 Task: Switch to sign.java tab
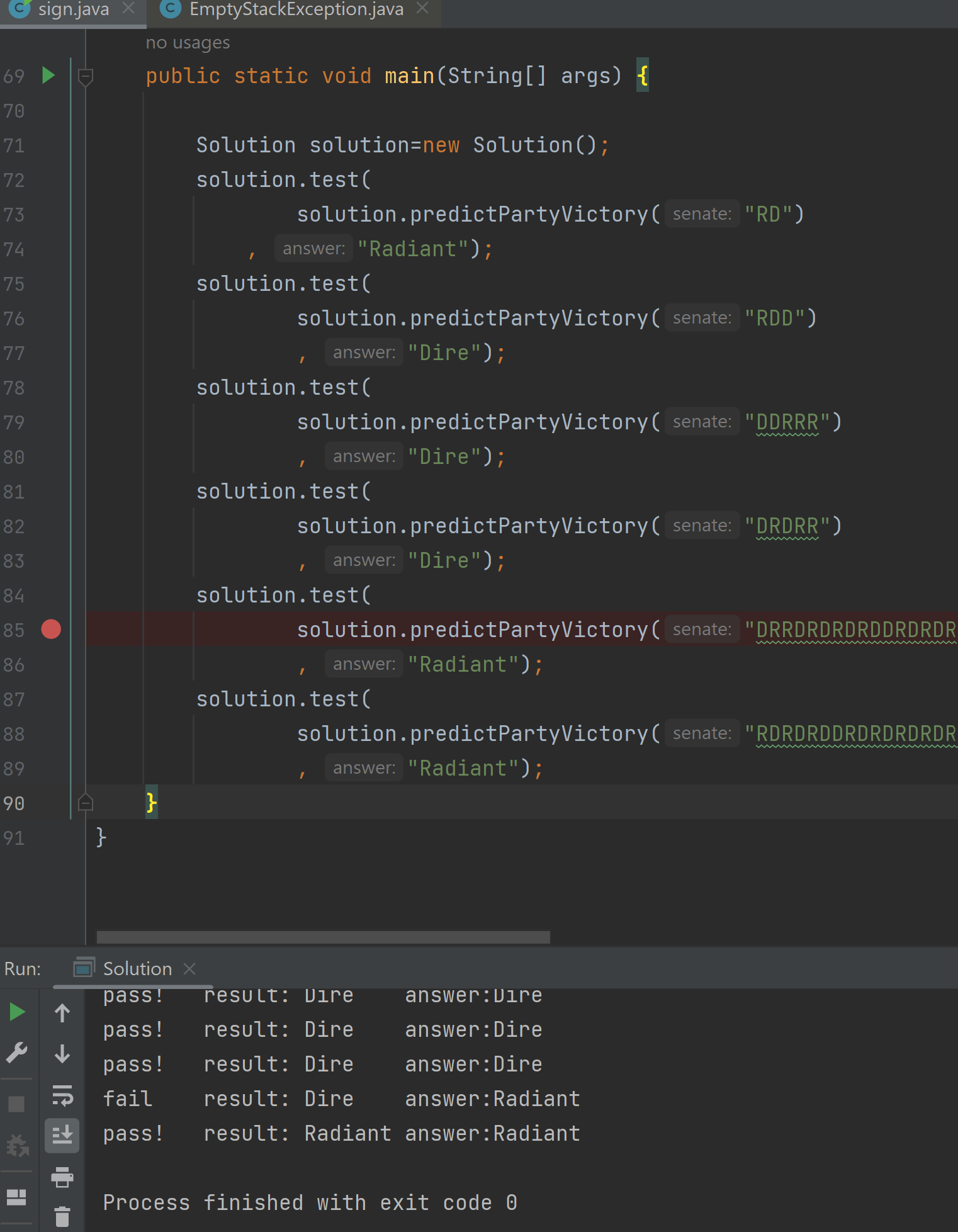pos(73,9)
